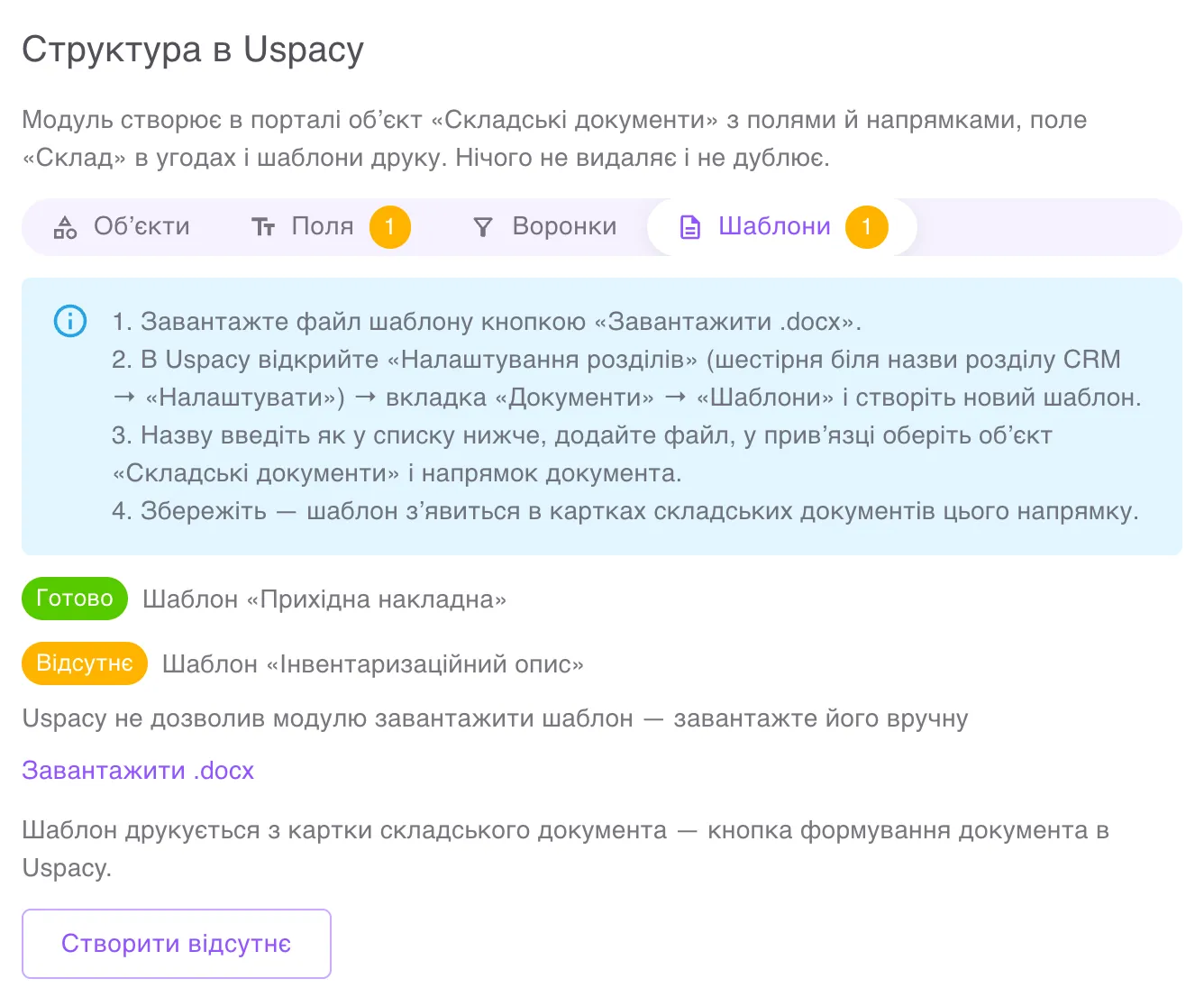
Task: Click the Структура в Uspacy heading
Action: pos(193,50)
